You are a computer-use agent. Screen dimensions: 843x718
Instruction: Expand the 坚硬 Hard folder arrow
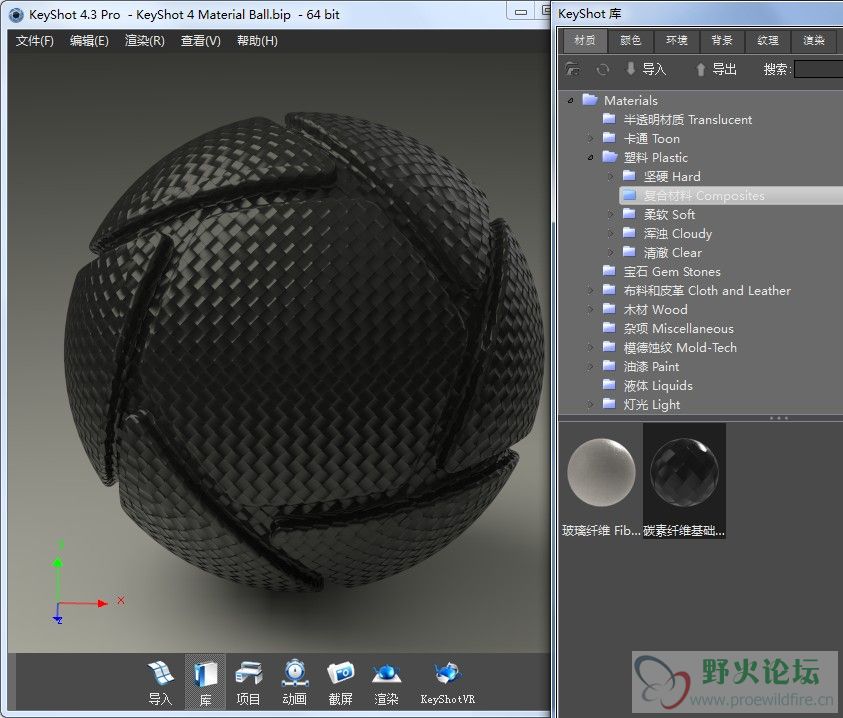click(x=610, y=176)
